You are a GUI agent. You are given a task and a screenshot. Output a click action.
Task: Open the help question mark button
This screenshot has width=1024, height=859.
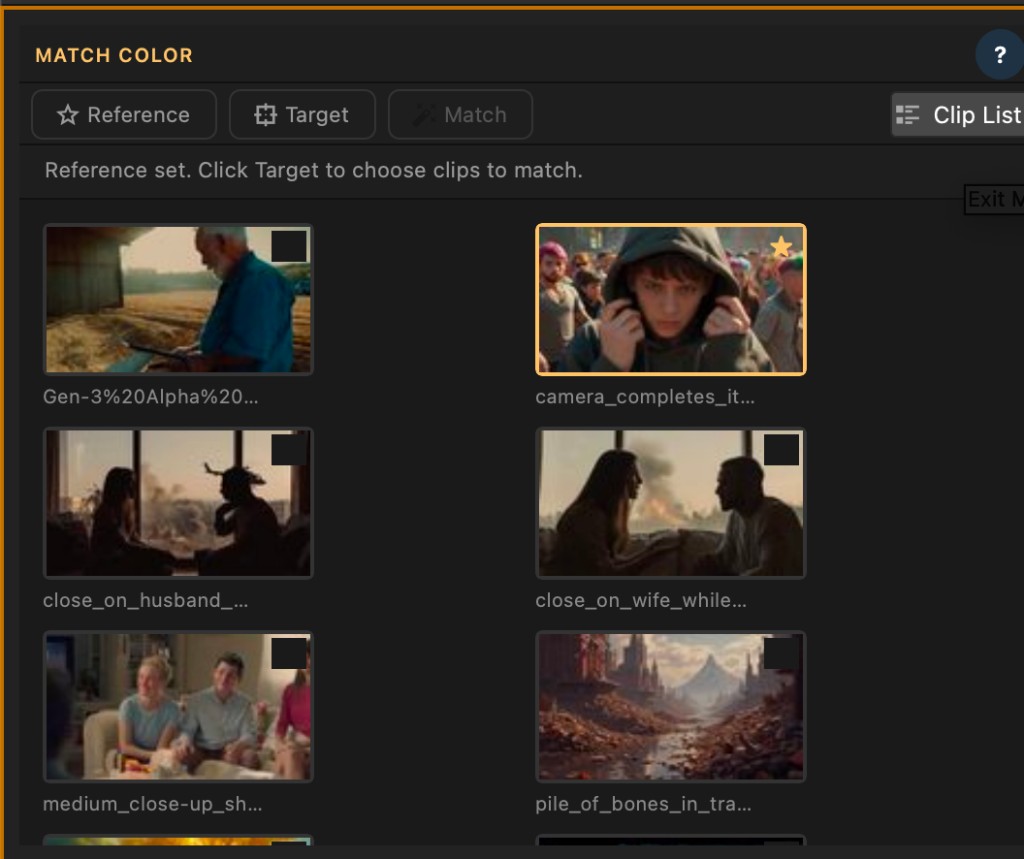(x=999, y=55)
